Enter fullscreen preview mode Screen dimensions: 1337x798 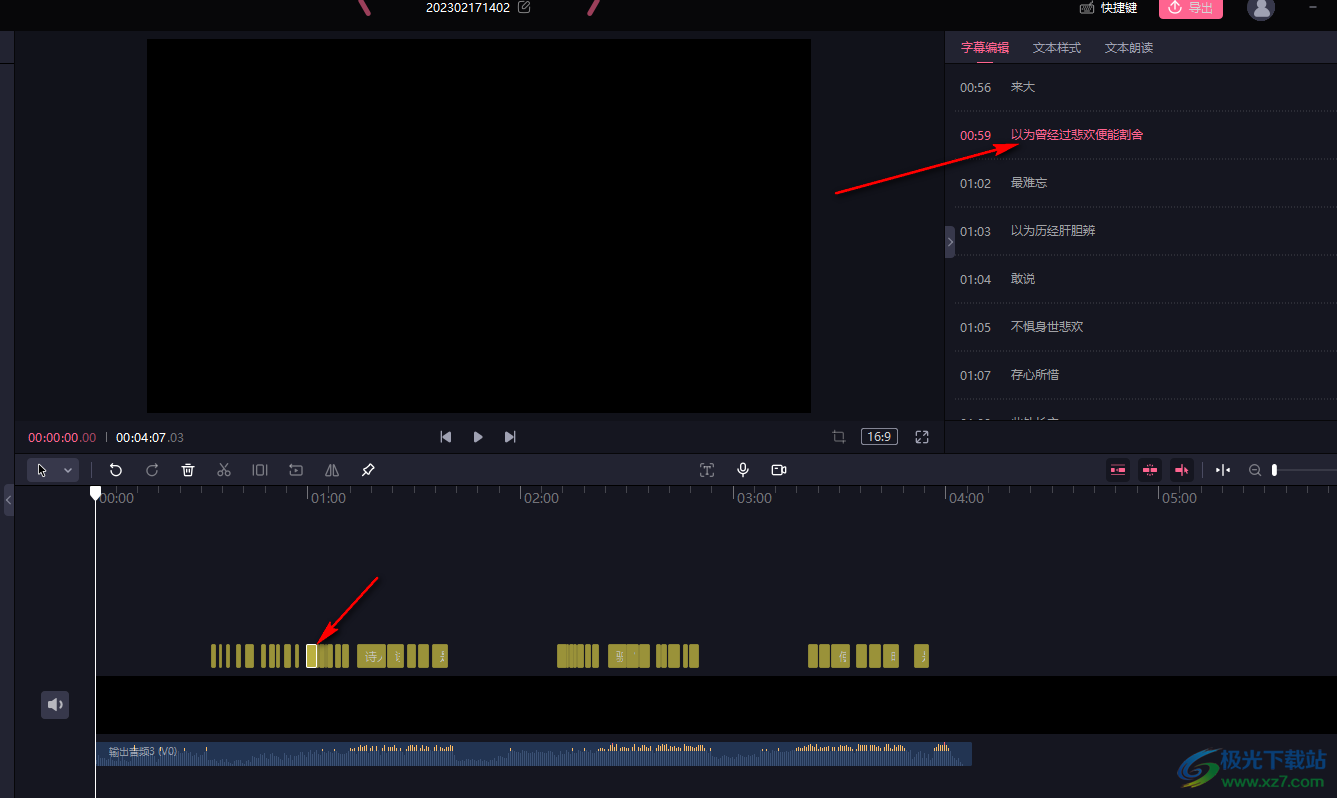[x=922, y=437]
